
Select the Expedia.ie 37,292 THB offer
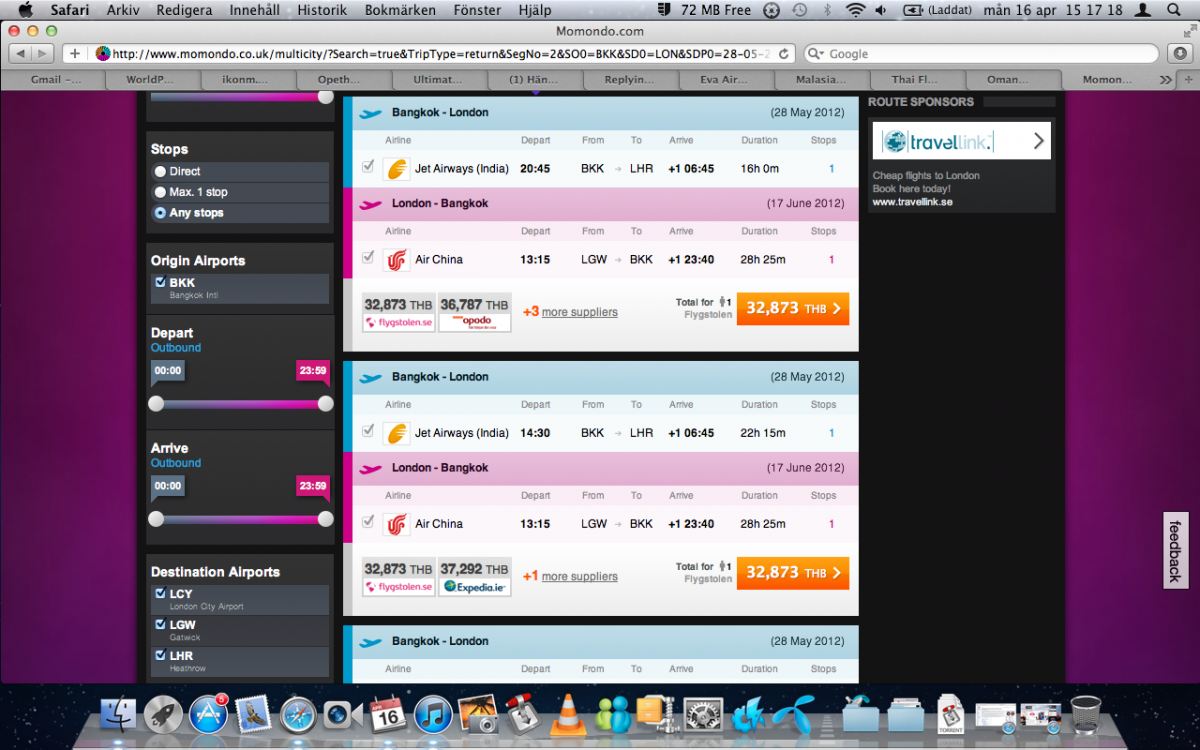tap(475, 577)
